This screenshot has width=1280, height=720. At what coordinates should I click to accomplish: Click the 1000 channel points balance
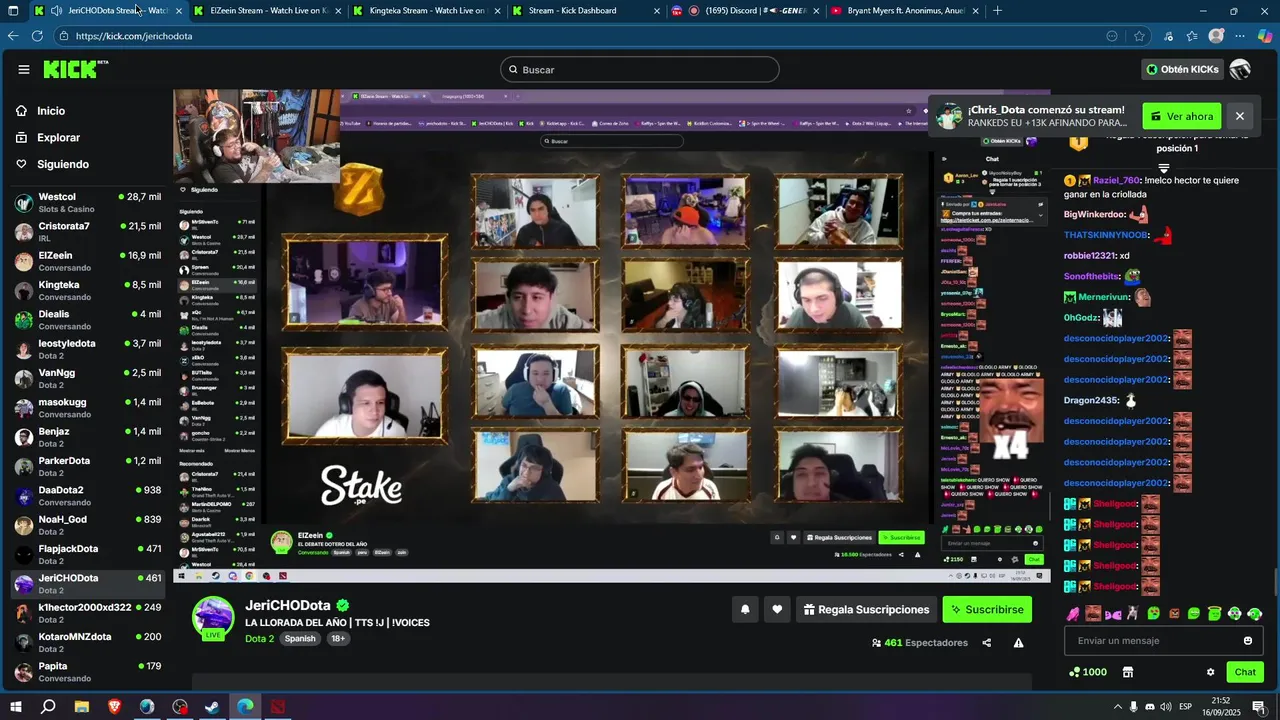click(x=1088, y=672)
